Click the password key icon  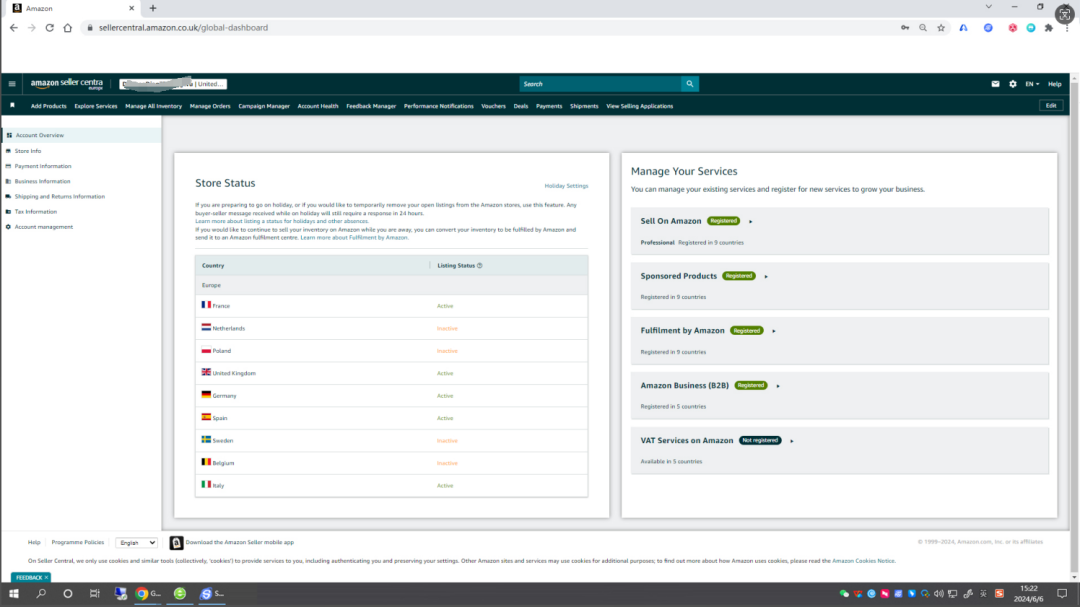905,28
